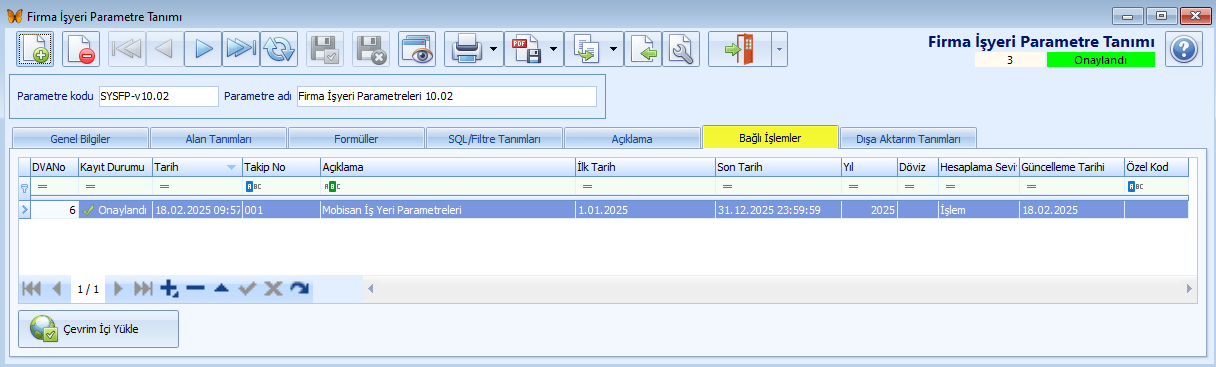Cancel the grid edit with the X icon
This screenshot has height=367, width=1216.
coord(273,288)
